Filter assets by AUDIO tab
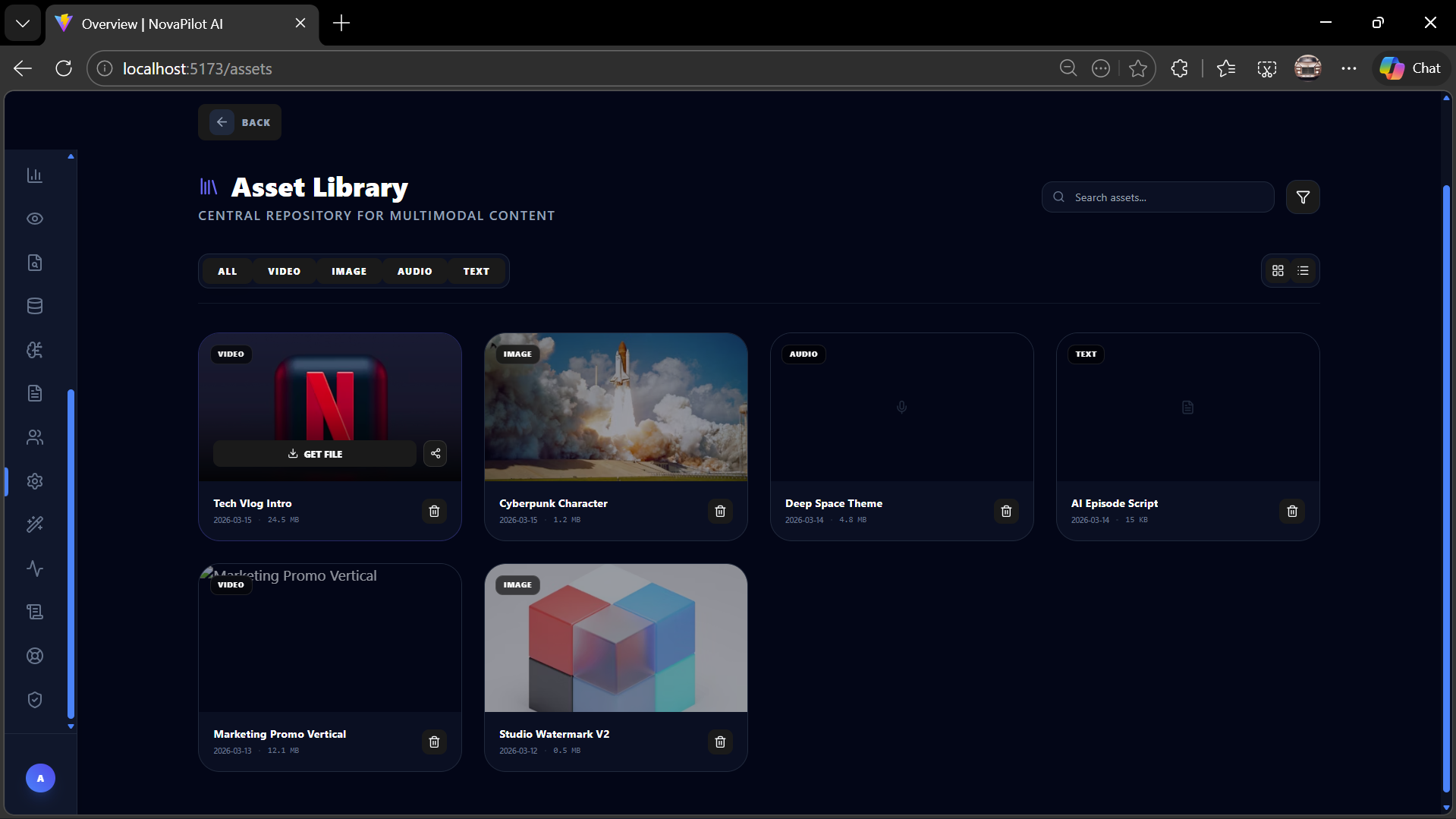 414,271
